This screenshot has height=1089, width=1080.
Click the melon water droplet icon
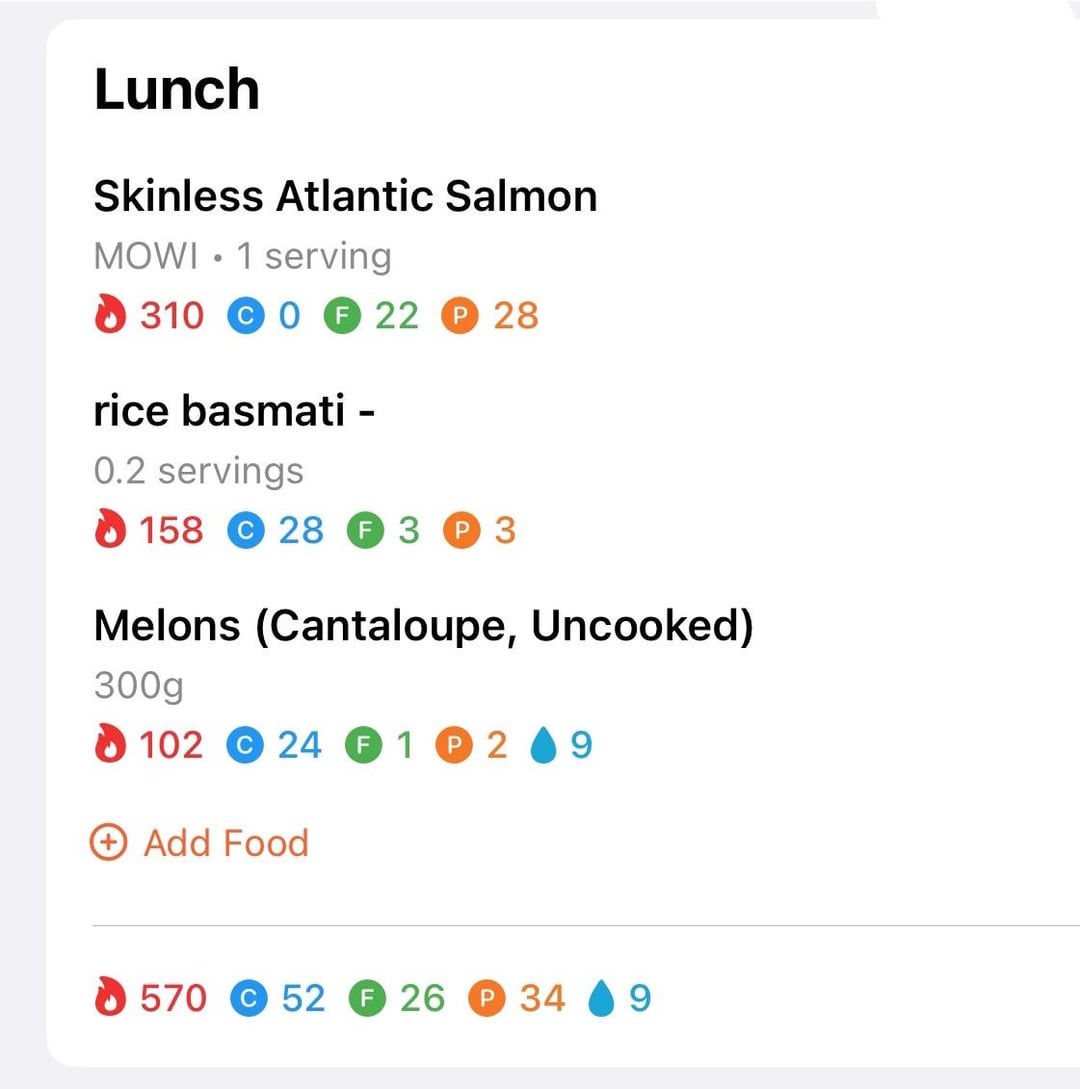pos(543,745)
